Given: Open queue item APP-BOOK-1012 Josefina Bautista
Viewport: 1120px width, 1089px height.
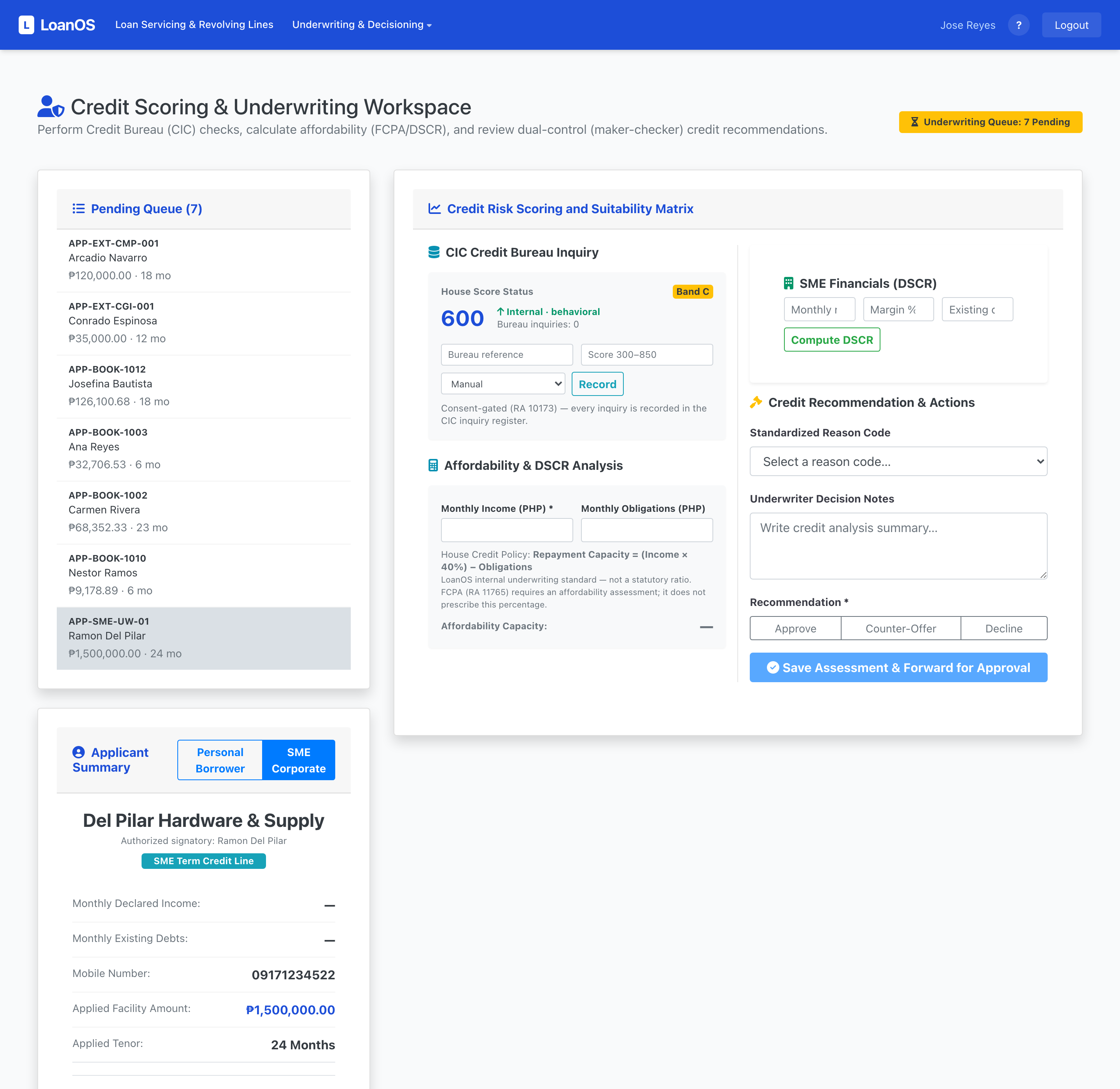Looking at the screenshot, I should [x=204, y=387].
